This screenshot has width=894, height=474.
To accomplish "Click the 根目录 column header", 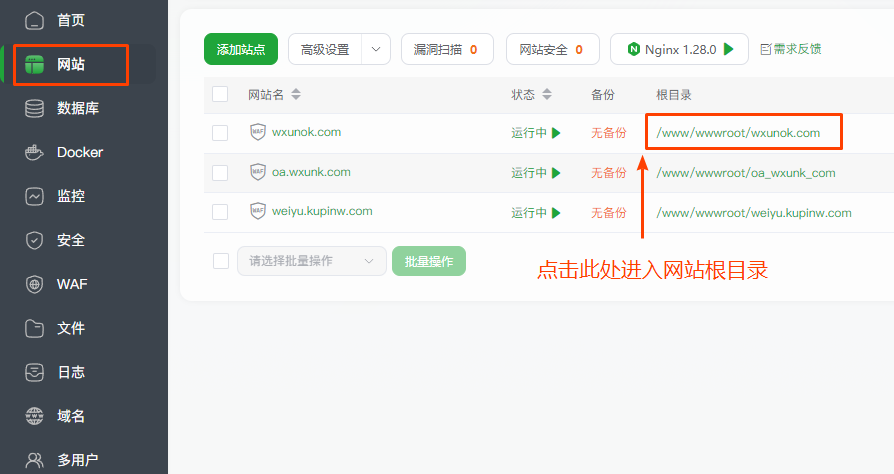I will (673, 95).
